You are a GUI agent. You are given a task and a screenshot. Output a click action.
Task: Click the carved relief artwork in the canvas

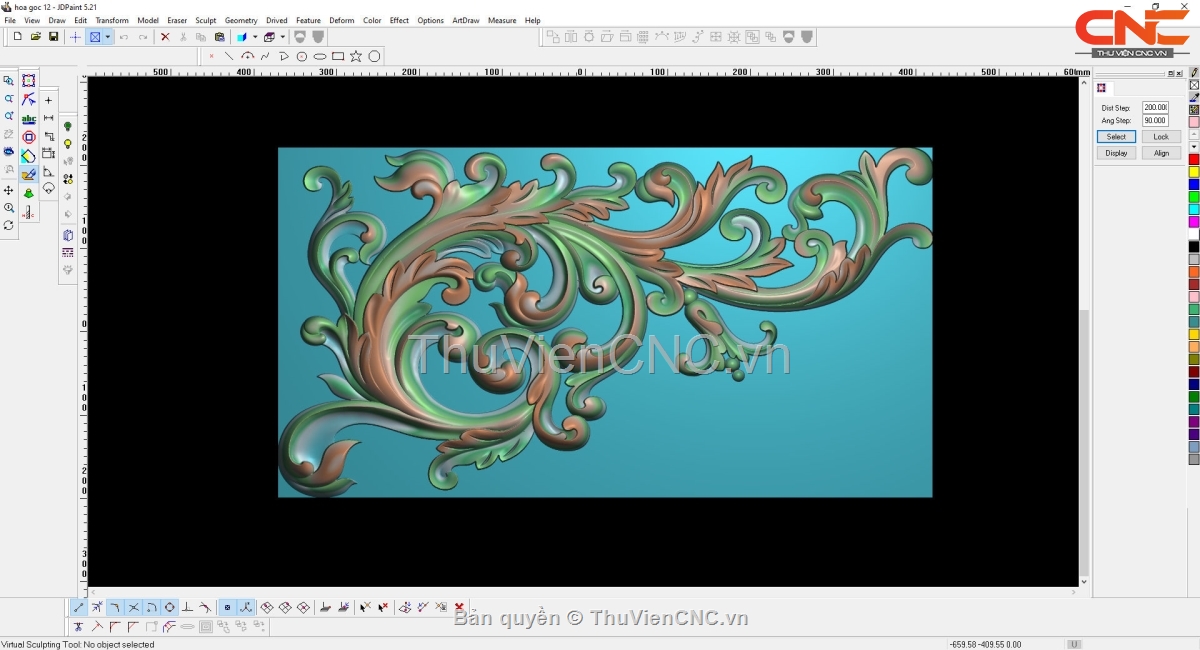click(x=605, y=322)
